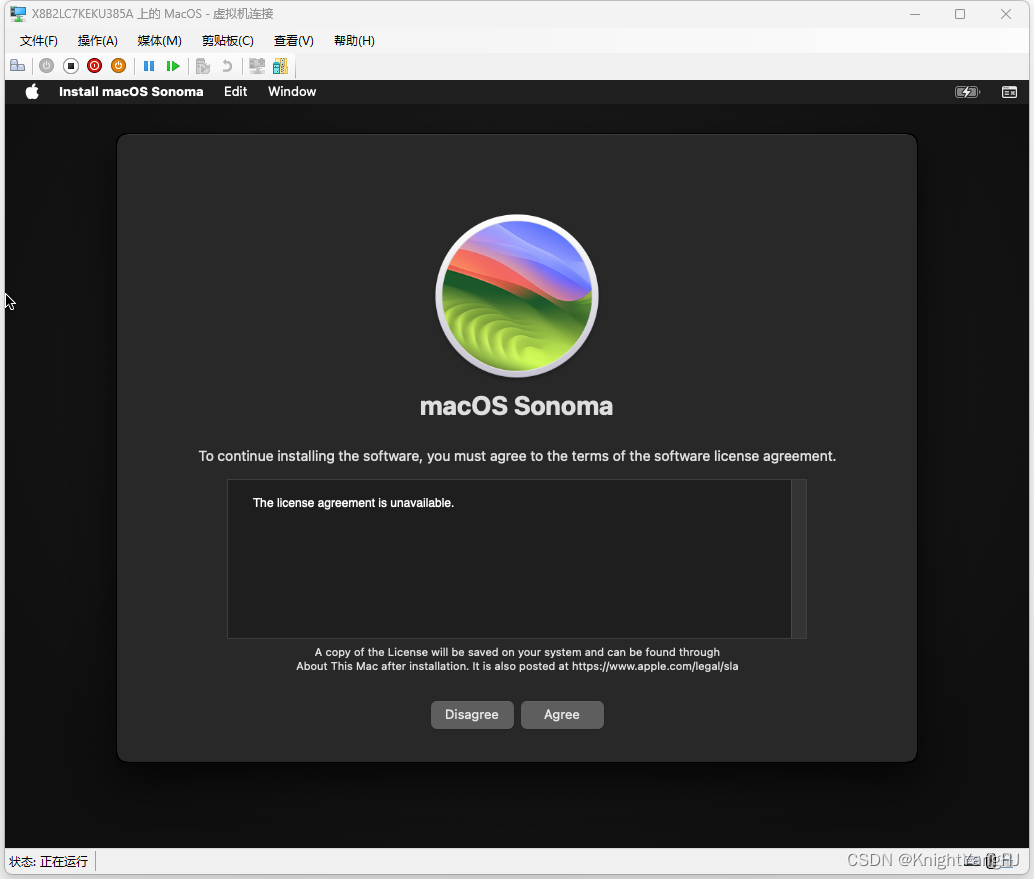Click the Ctrl+Alt+Del toolbar icon

click(x=18, y=66)
